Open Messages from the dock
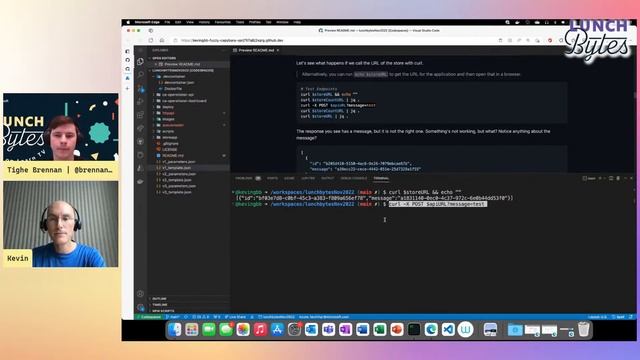The width and height of the screenshot is (640, 360). click(226, 329)
